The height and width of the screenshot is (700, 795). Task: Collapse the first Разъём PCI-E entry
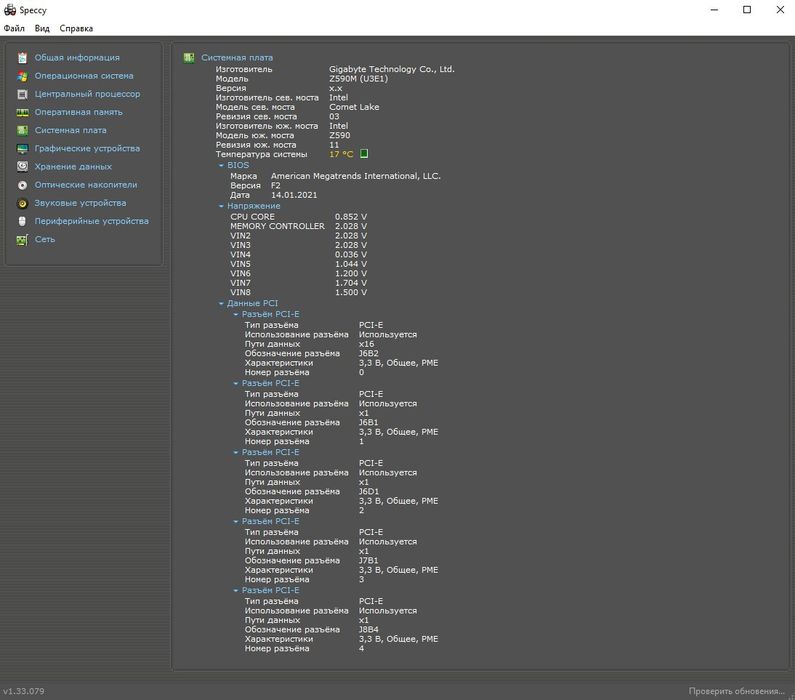point(236,315)
